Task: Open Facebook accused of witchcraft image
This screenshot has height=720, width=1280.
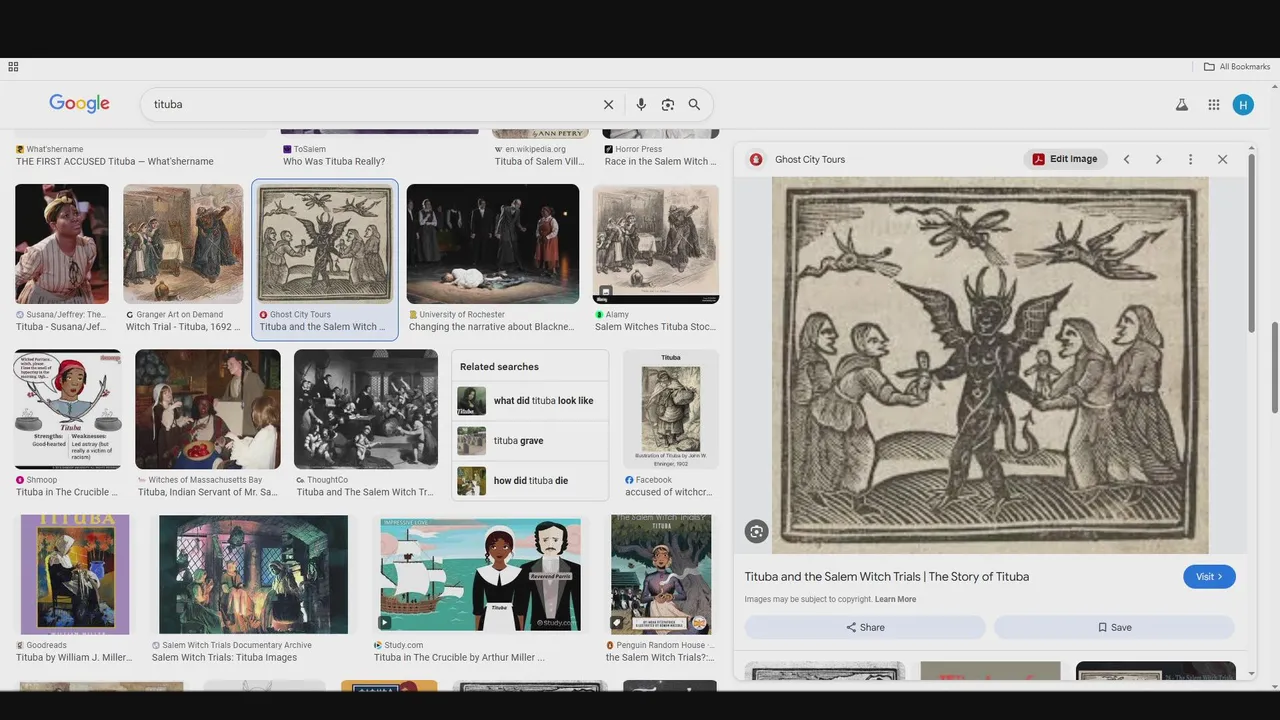Action: [671, 409]
